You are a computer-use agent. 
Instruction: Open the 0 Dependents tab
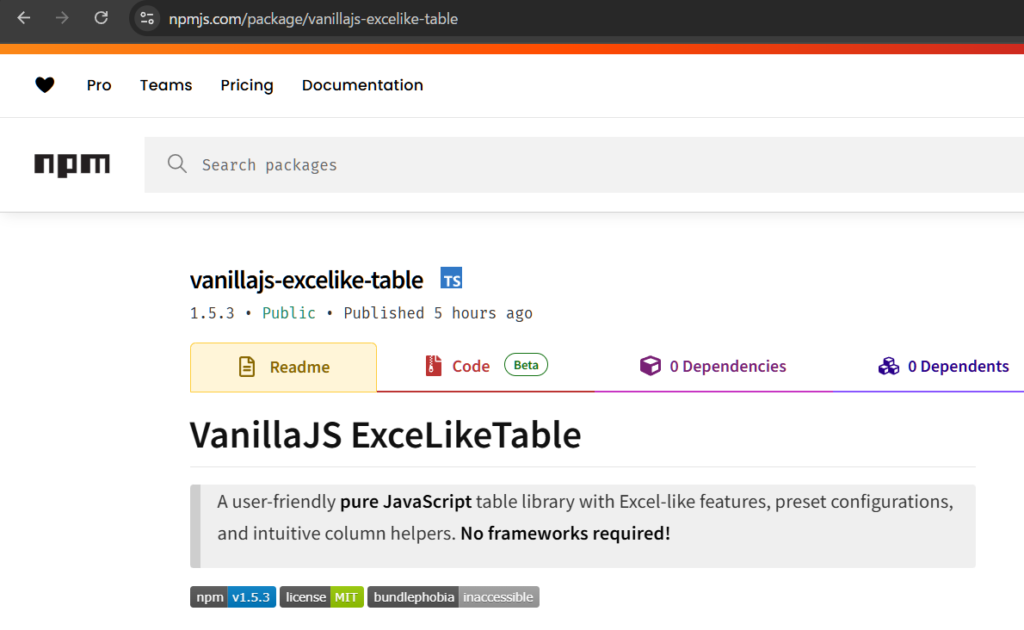tap(944, 366)
